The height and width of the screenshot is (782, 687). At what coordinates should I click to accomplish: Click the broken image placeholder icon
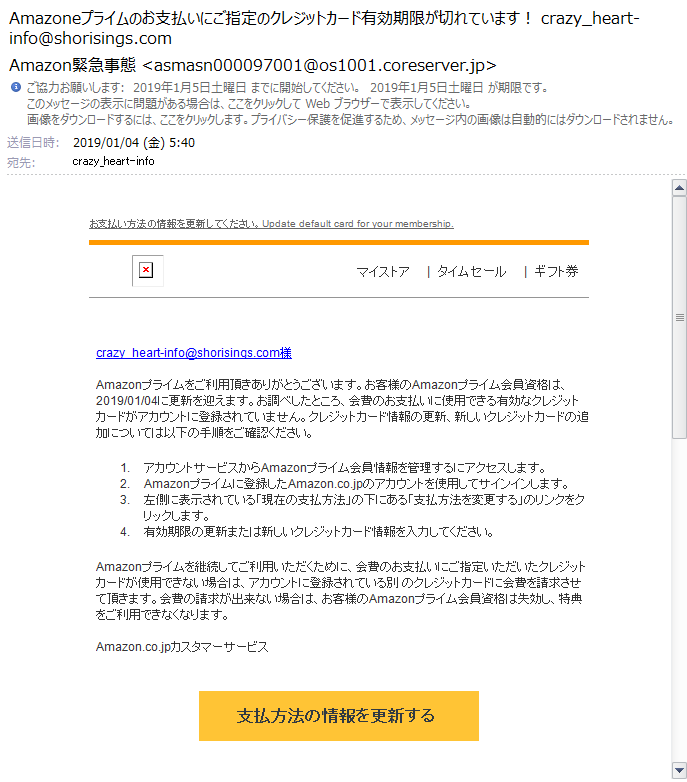point(147,271)
